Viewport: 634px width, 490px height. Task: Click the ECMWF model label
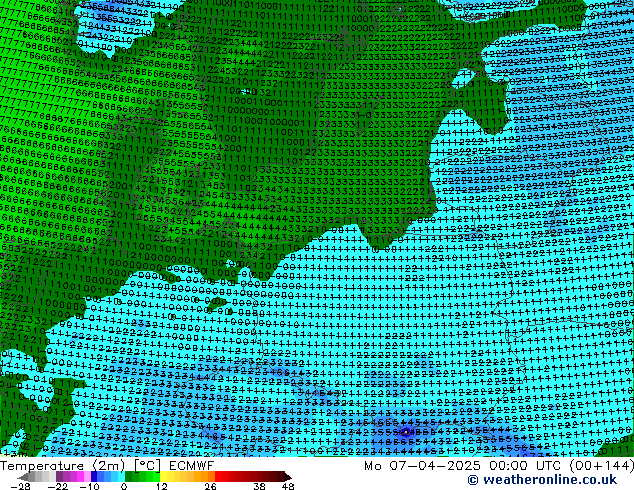pyautogui.click(x=191, y=466)
